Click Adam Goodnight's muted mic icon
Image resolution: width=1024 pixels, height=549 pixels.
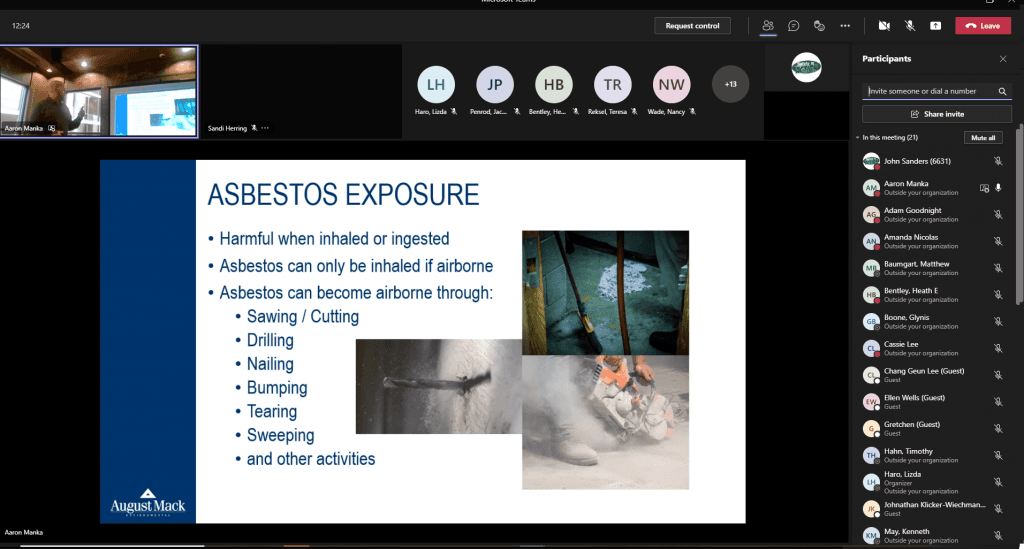click(998, 214)
